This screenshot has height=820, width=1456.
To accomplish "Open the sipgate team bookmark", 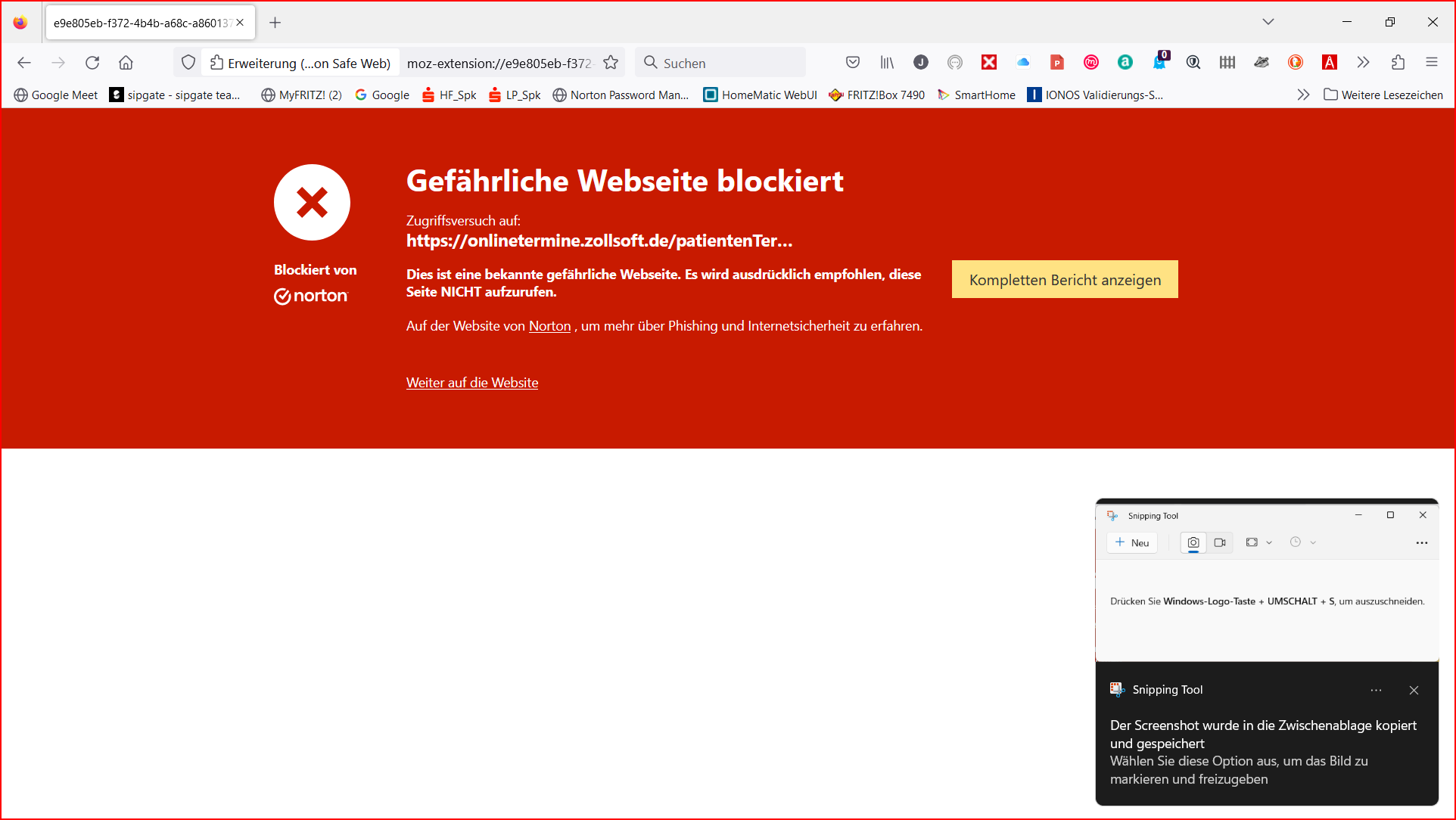I will 176,95.
